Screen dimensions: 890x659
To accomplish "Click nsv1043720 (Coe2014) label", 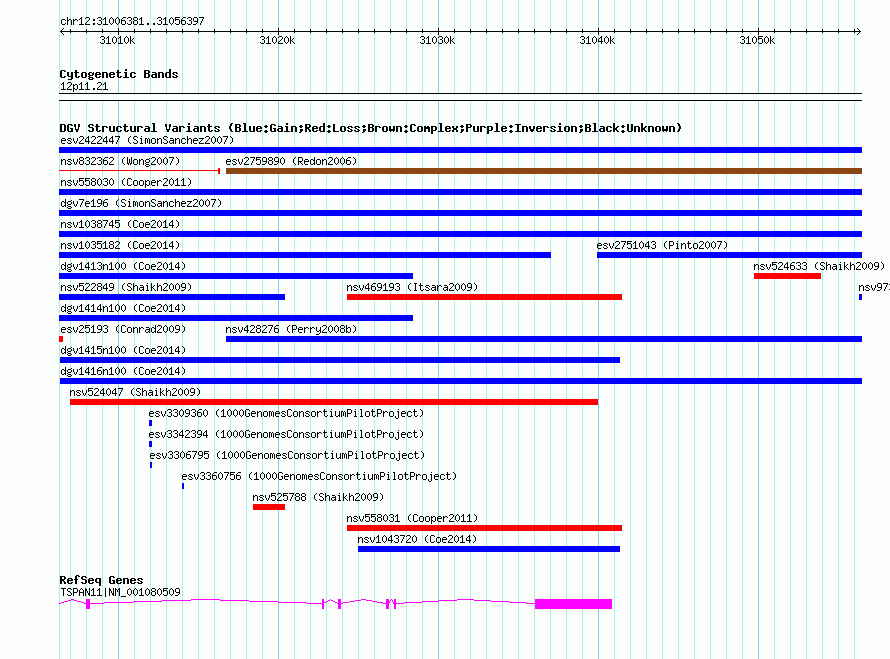I will tap(417, 539).
